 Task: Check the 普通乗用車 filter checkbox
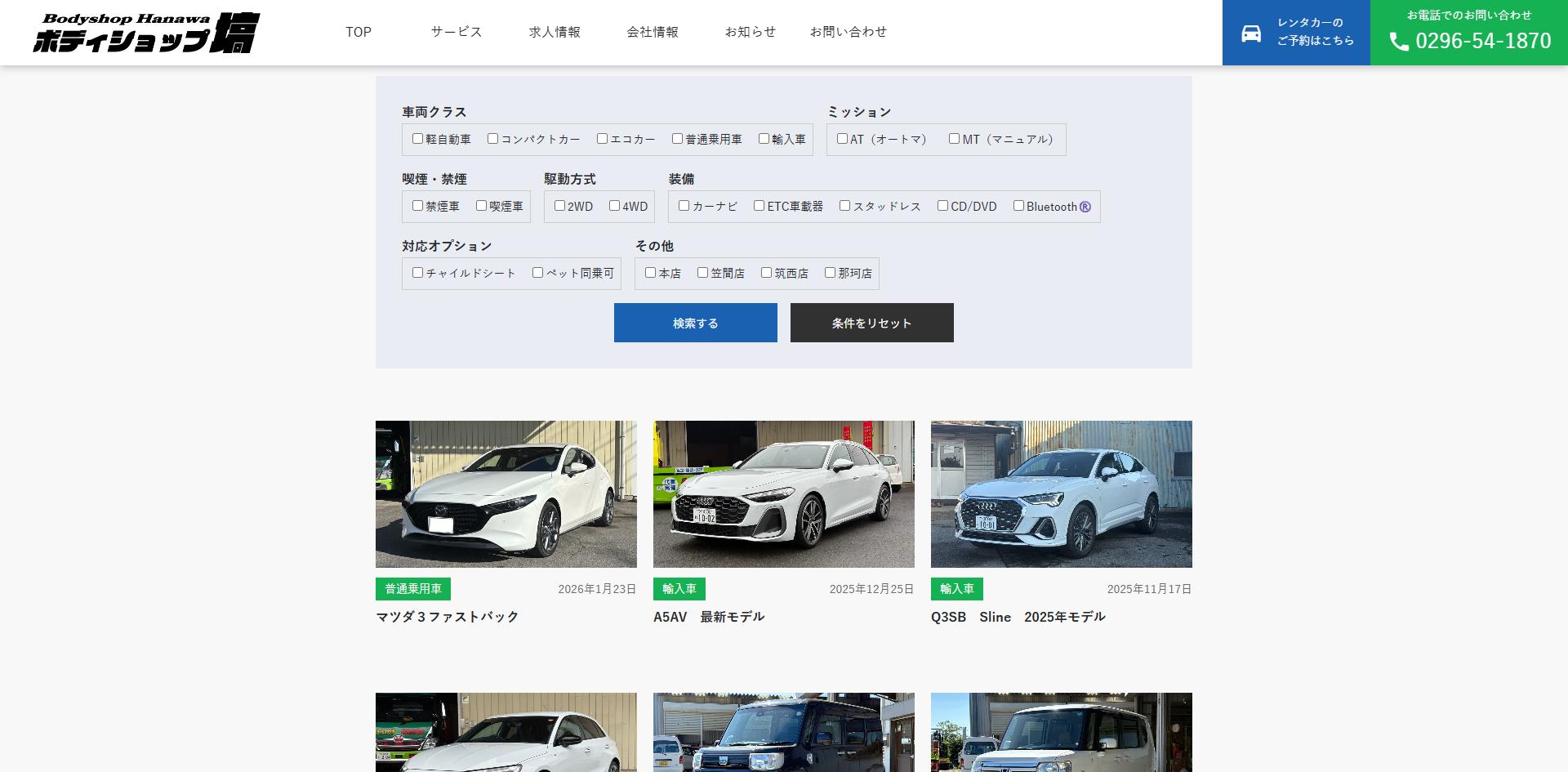[x=677, y=139]
